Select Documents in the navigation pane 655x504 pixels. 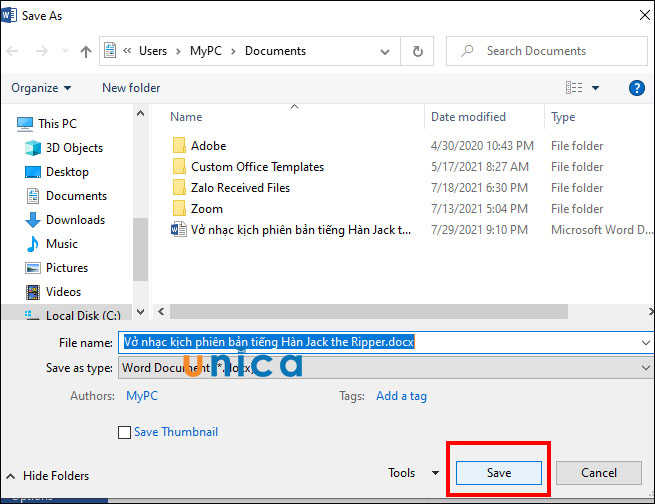tap(66, 196)
